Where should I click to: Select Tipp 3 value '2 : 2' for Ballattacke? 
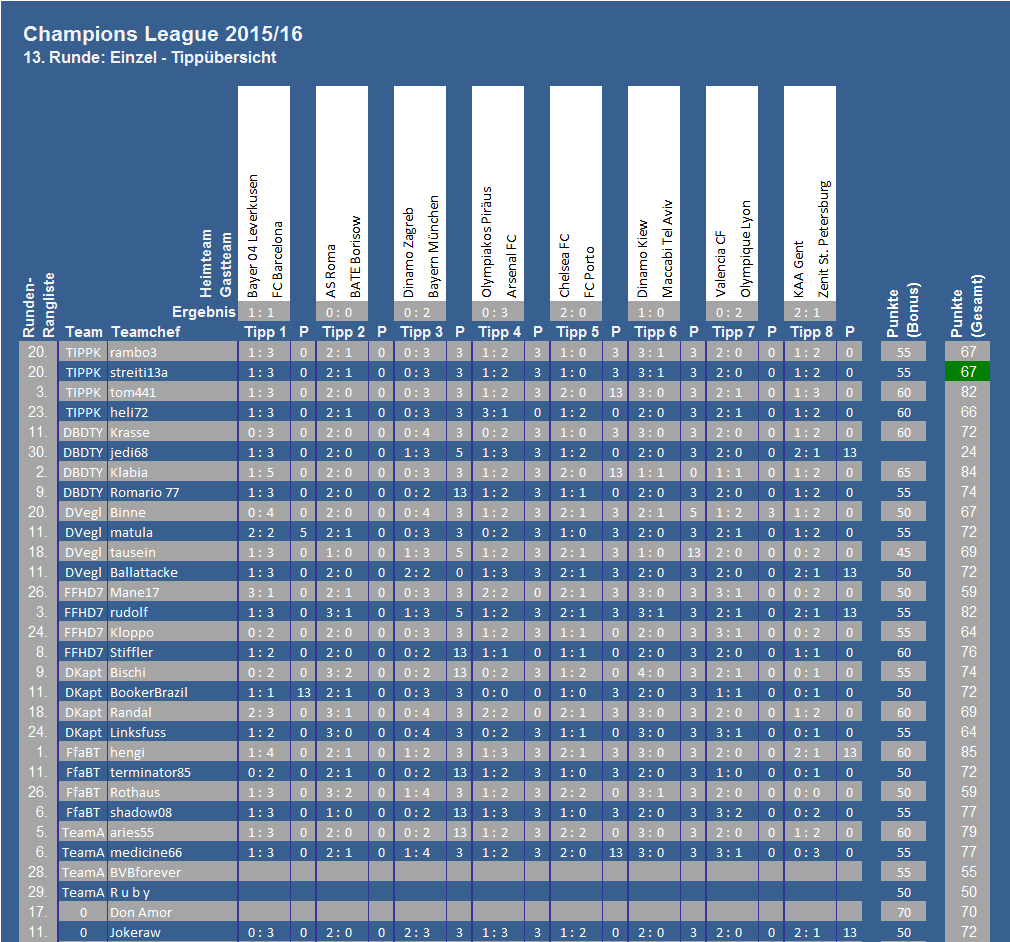pos(420,572)
